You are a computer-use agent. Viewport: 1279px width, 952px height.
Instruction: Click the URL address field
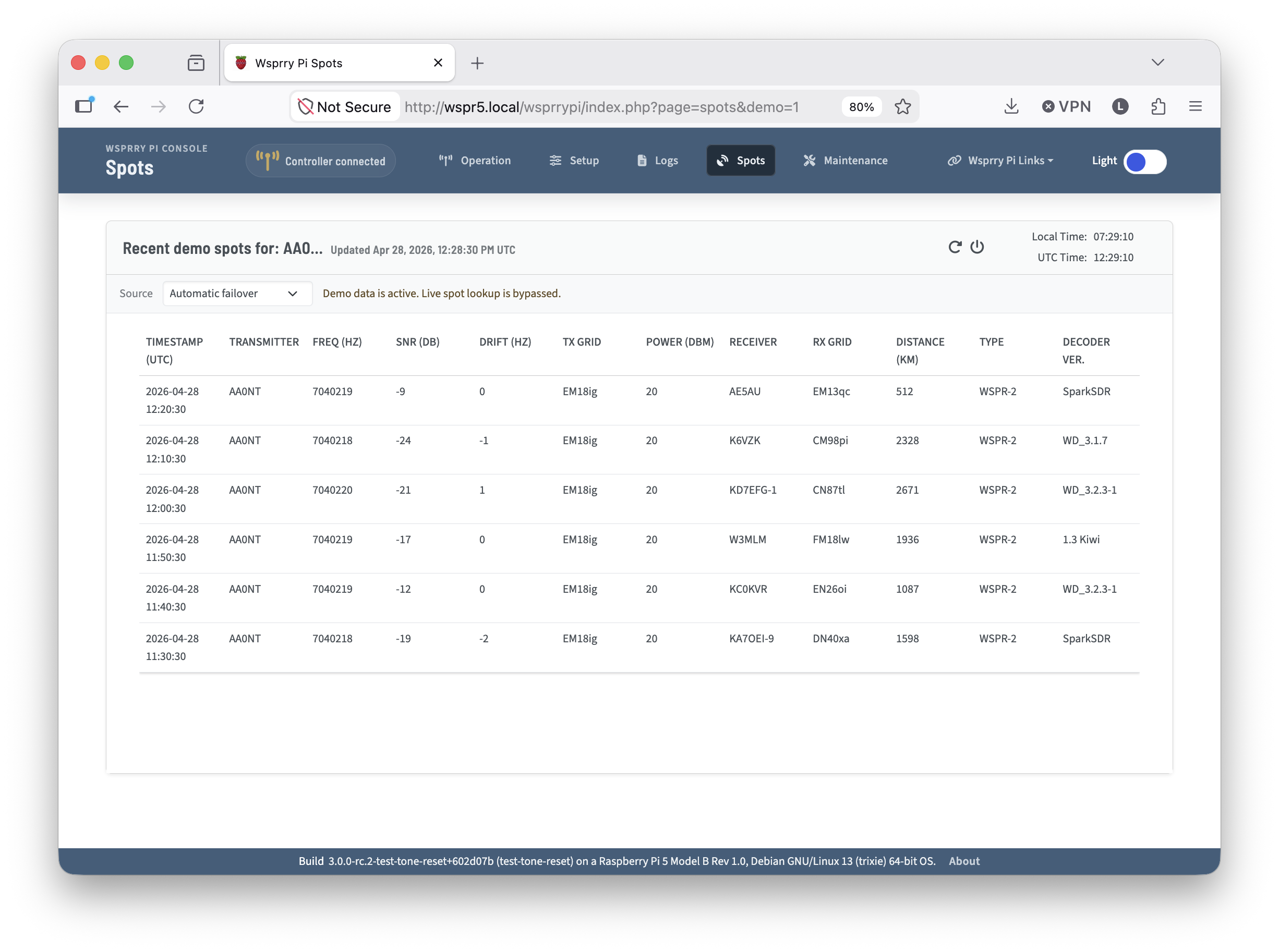coord(601,107)
